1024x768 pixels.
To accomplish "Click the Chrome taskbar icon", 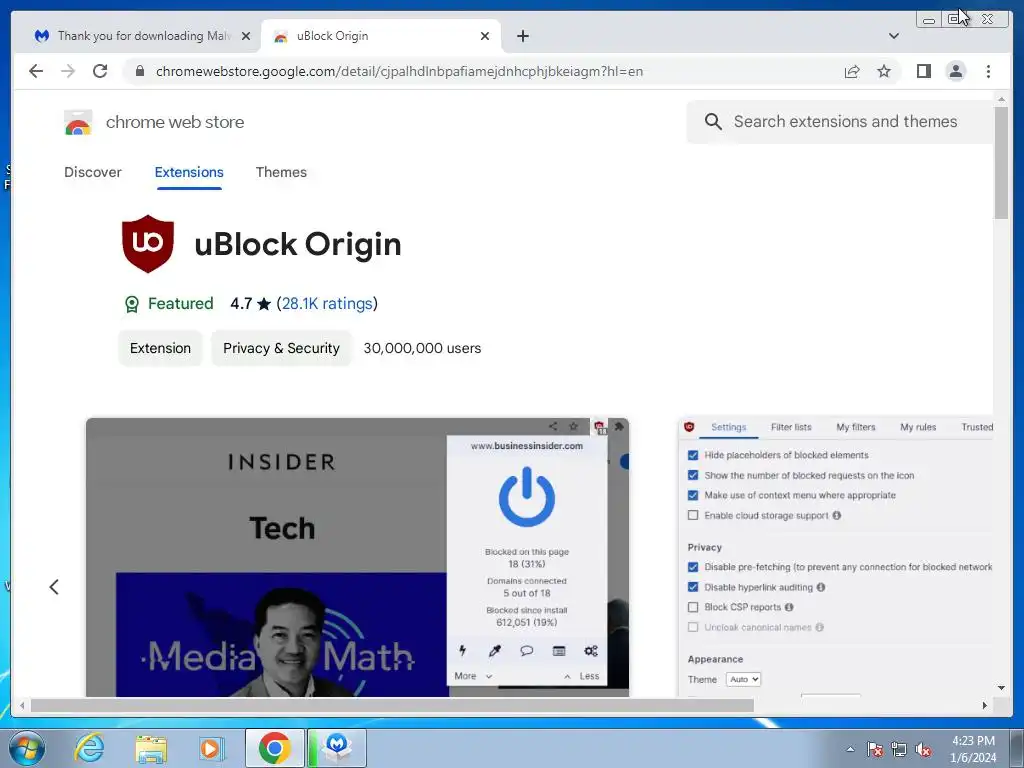I will point(274,748).
